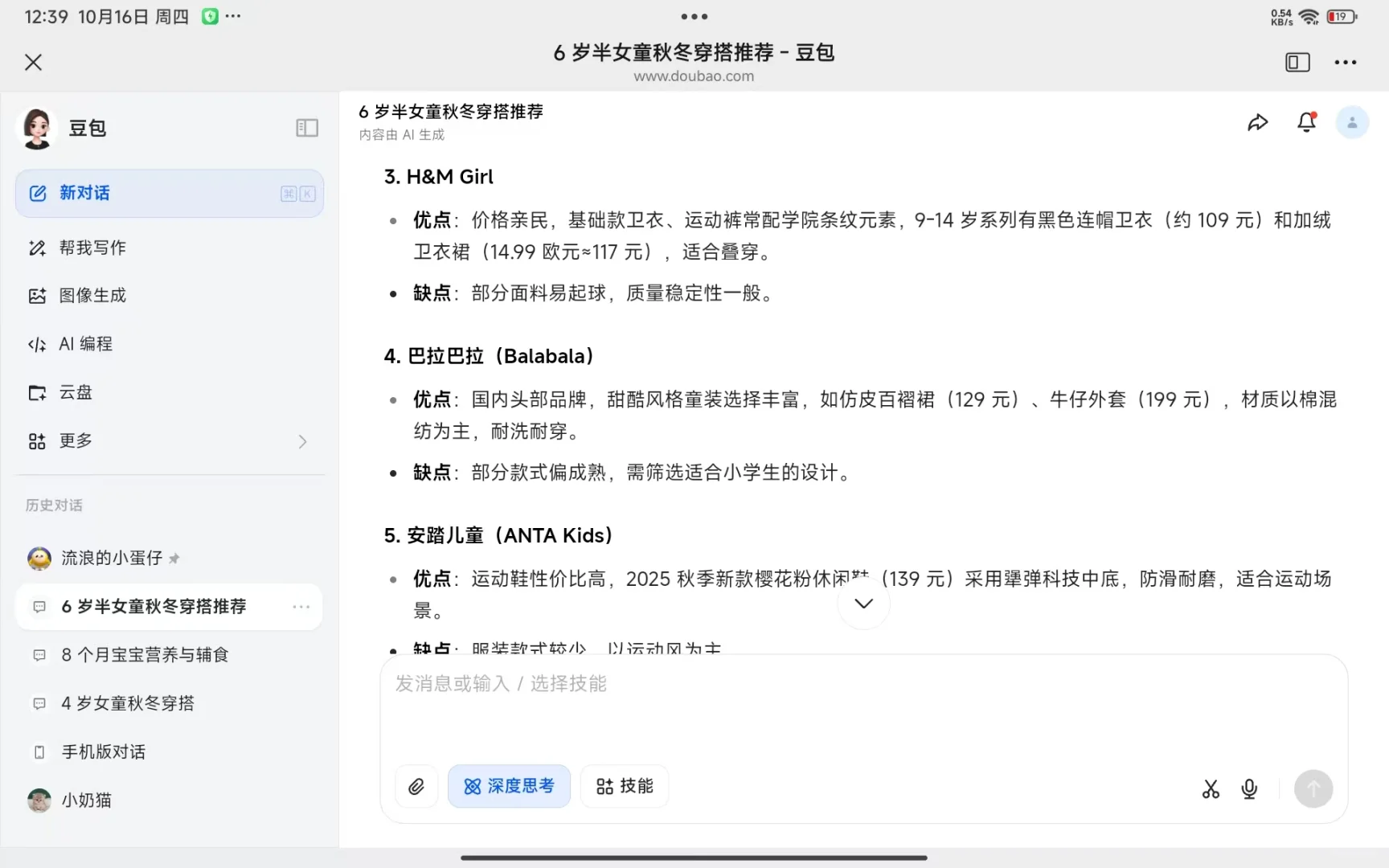
Task: Open 更多 tools entry
Action: click(170, 440)
